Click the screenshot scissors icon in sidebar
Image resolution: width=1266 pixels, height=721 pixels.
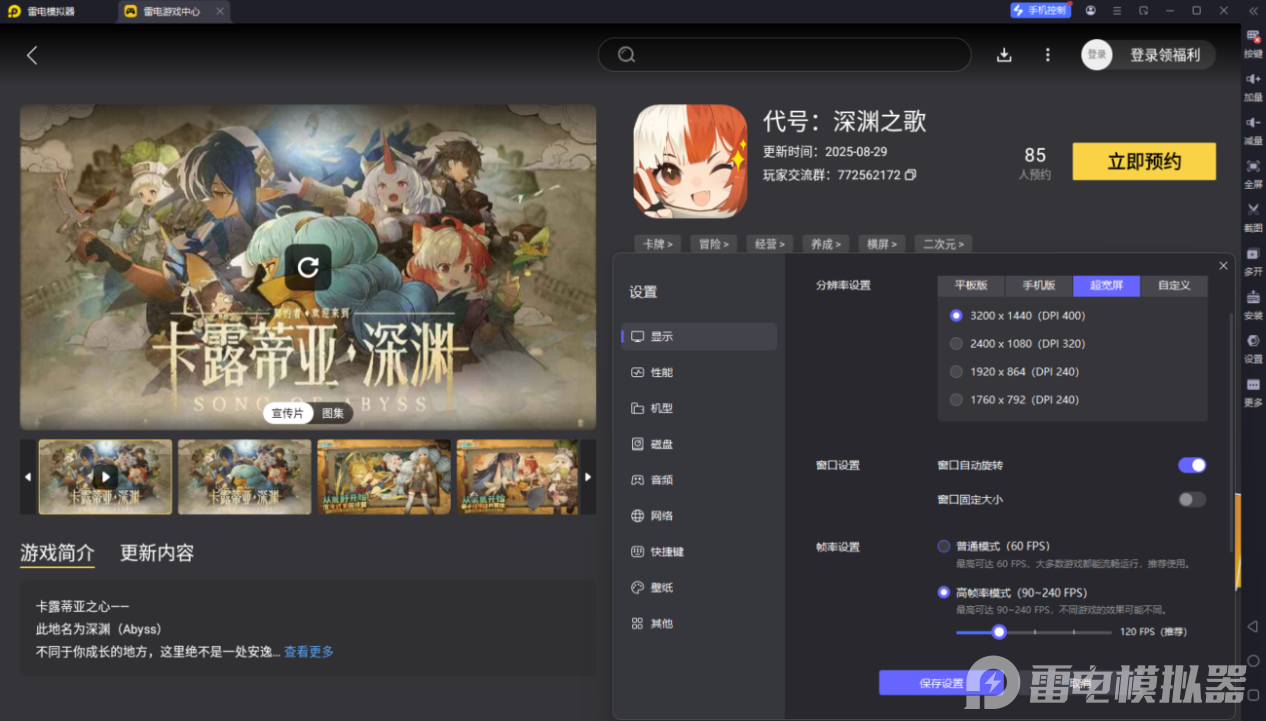click(1252, 210)
